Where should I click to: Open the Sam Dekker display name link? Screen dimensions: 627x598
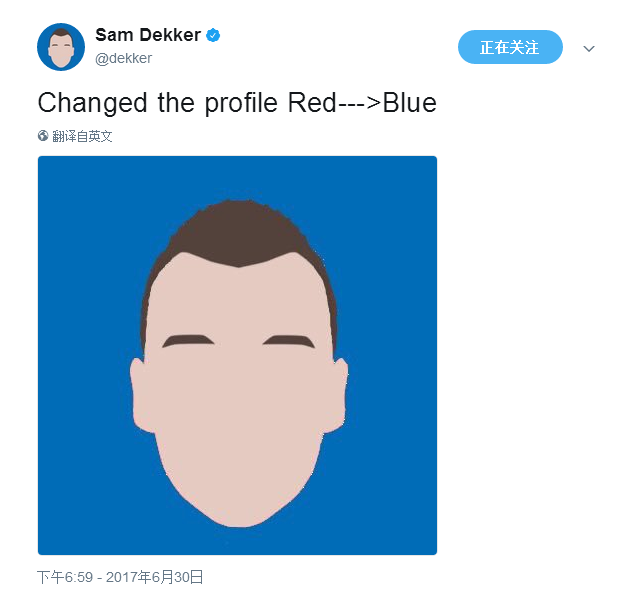[148, 35]
